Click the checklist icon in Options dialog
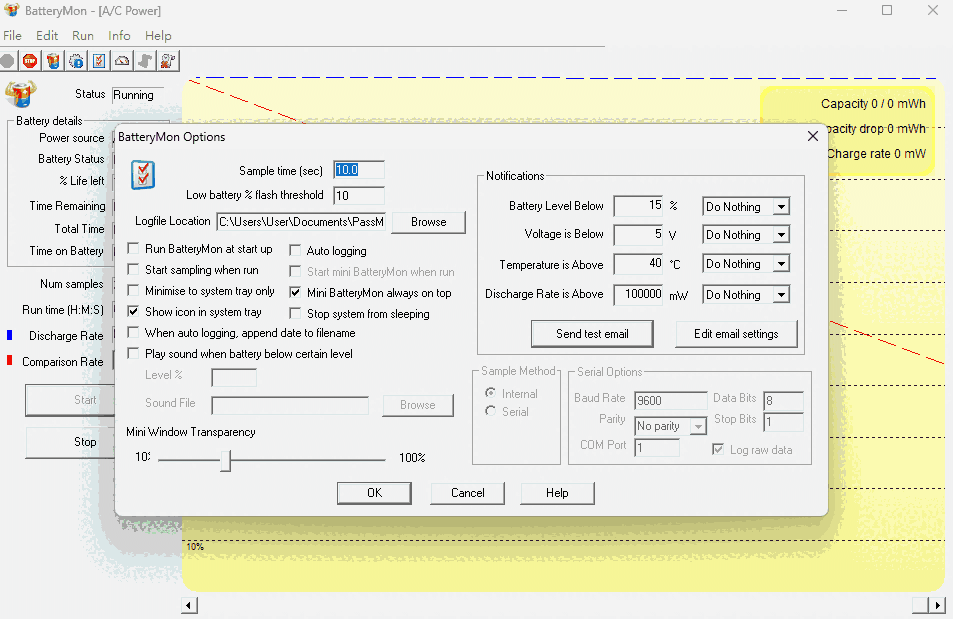The width and height of the screenshot is (953, 619). (143, 175)
